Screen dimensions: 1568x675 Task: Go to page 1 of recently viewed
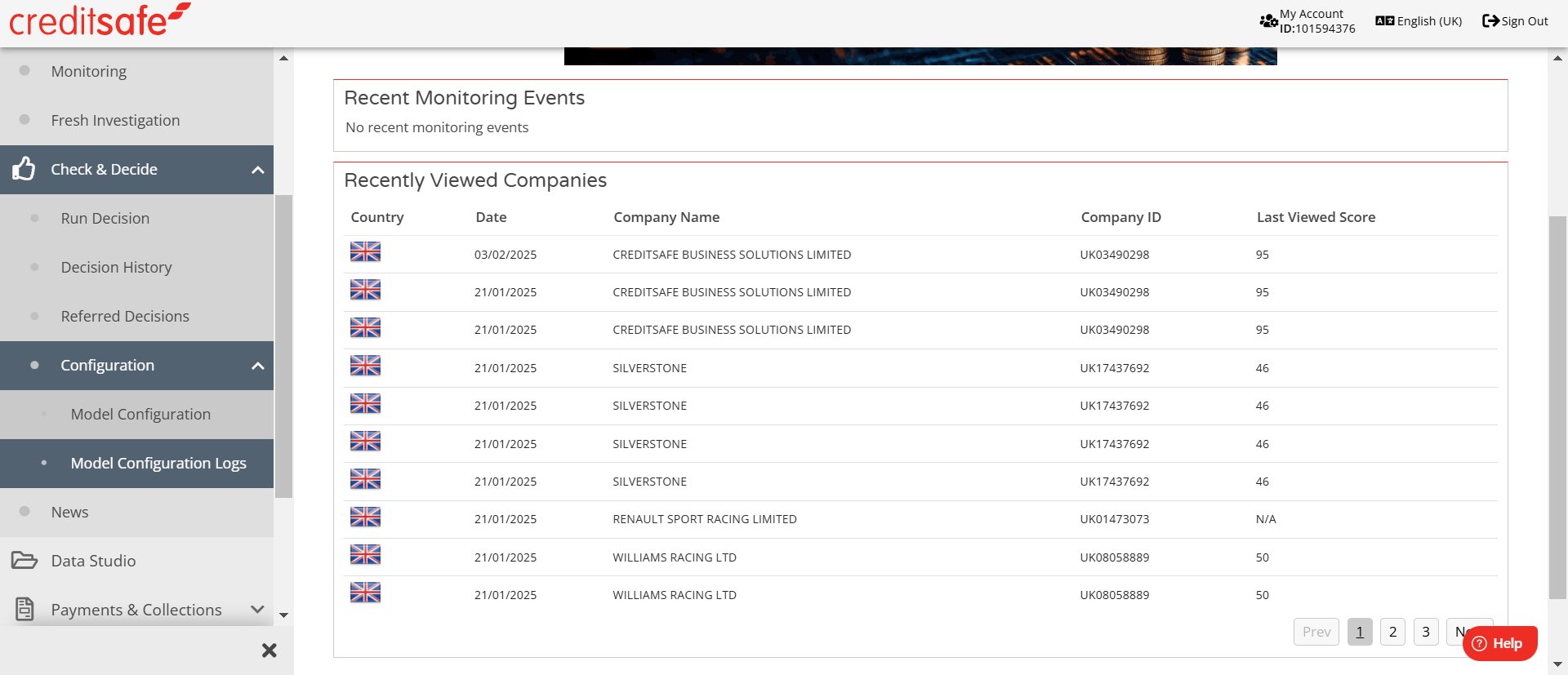click(x=1360, y=632)
